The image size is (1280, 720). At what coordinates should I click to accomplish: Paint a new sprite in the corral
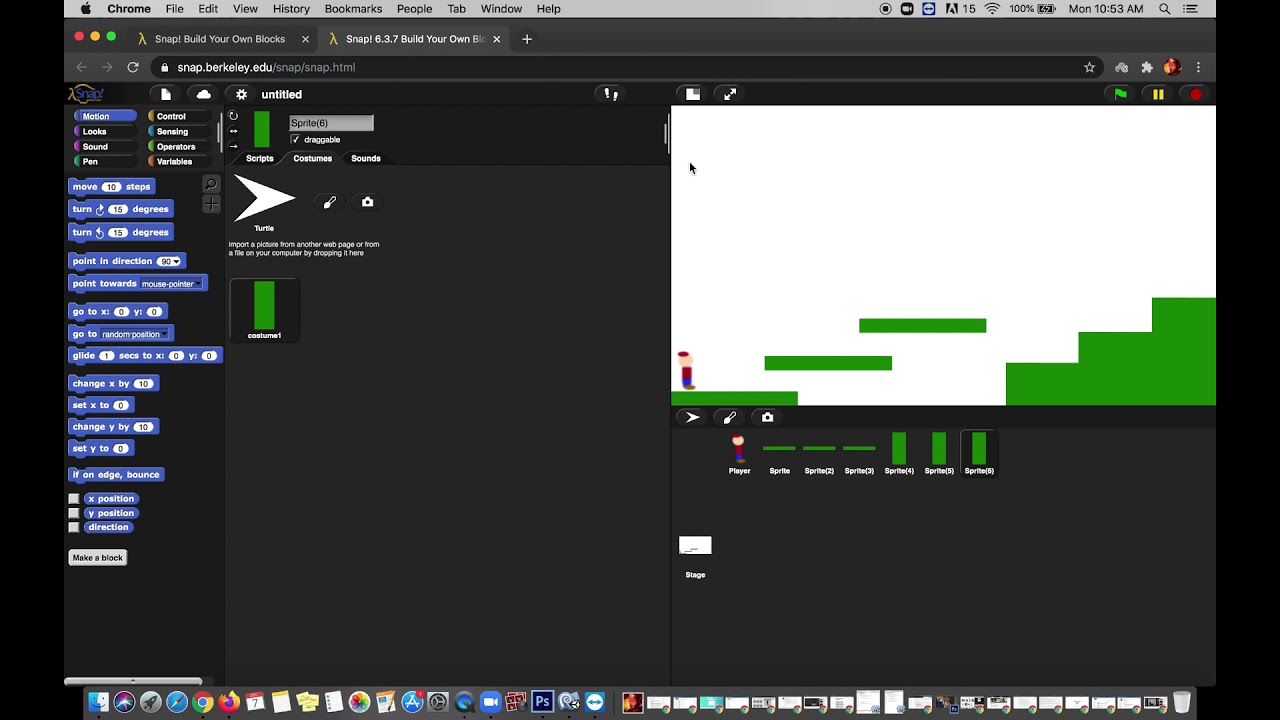click(730, 417)
